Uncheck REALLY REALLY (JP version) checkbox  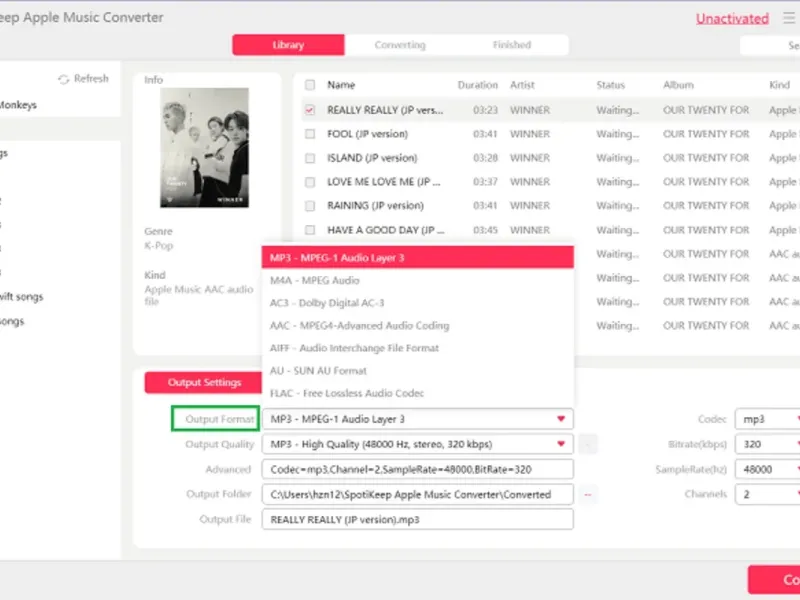[310, 110]
